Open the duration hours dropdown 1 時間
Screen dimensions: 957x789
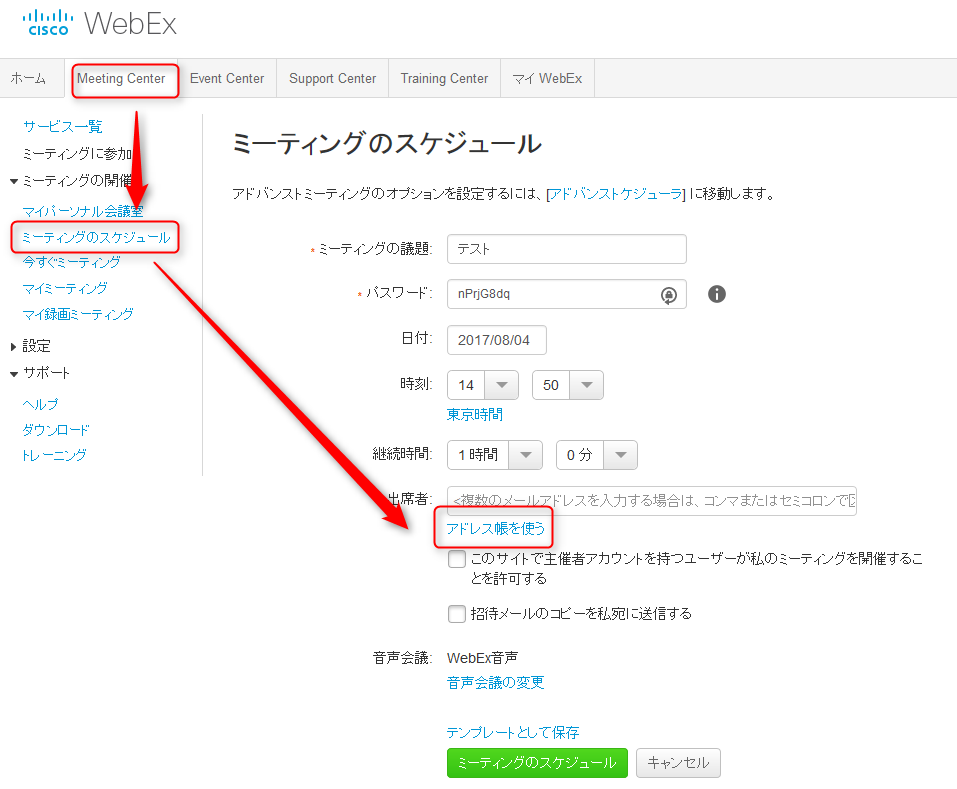(x=495, y=455)
